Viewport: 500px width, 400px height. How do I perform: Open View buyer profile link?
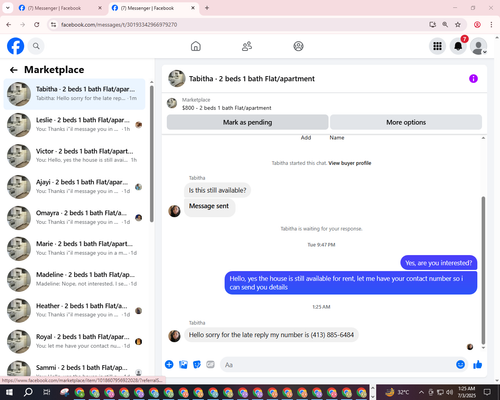point(350,163)
